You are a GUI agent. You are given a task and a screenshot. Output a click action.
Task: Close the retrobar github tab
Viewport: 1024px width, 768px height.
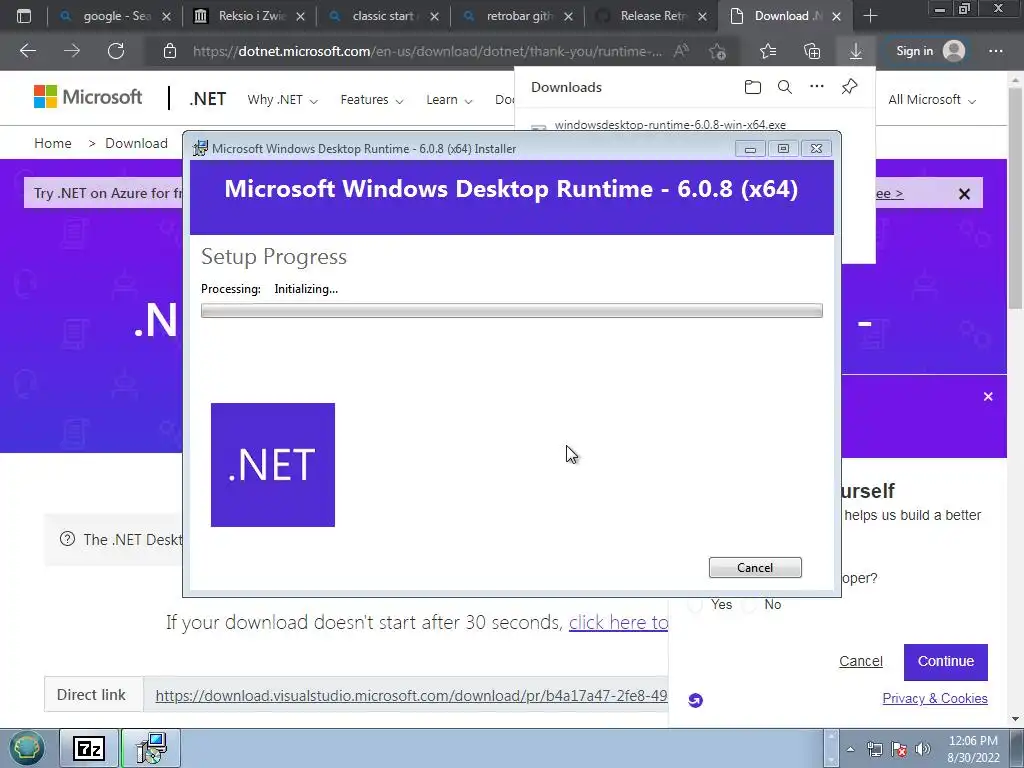pos(568,17)
